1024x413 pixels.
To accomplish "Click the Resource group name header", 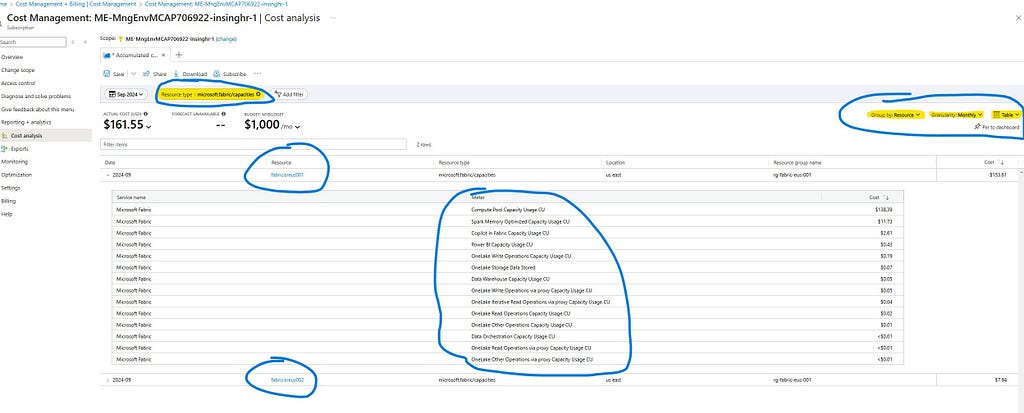I will pyautogui.click(x=797, y=162).
